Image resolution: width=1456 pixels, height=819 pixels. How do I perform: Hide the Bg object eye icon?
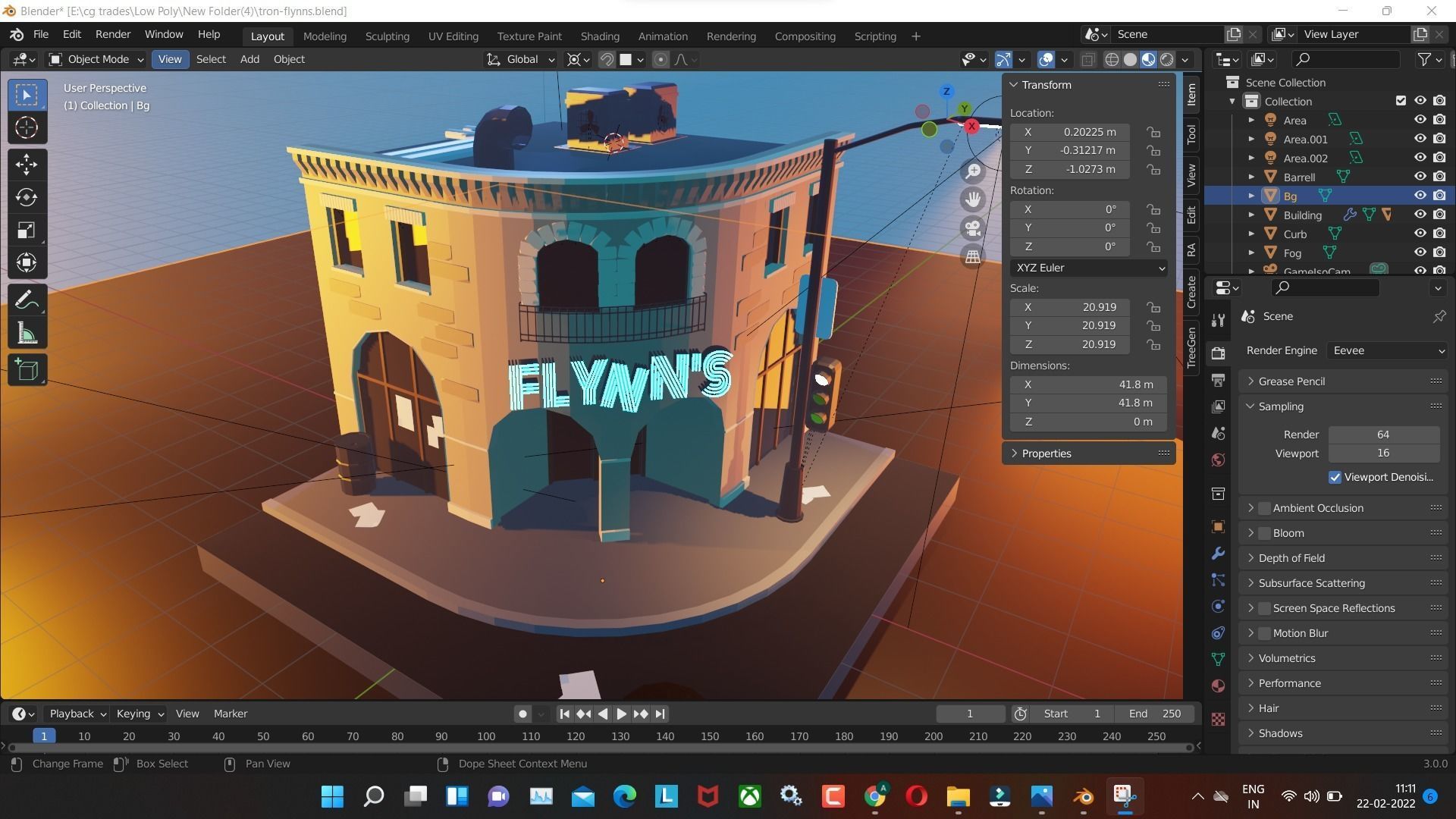(1420, 196)
